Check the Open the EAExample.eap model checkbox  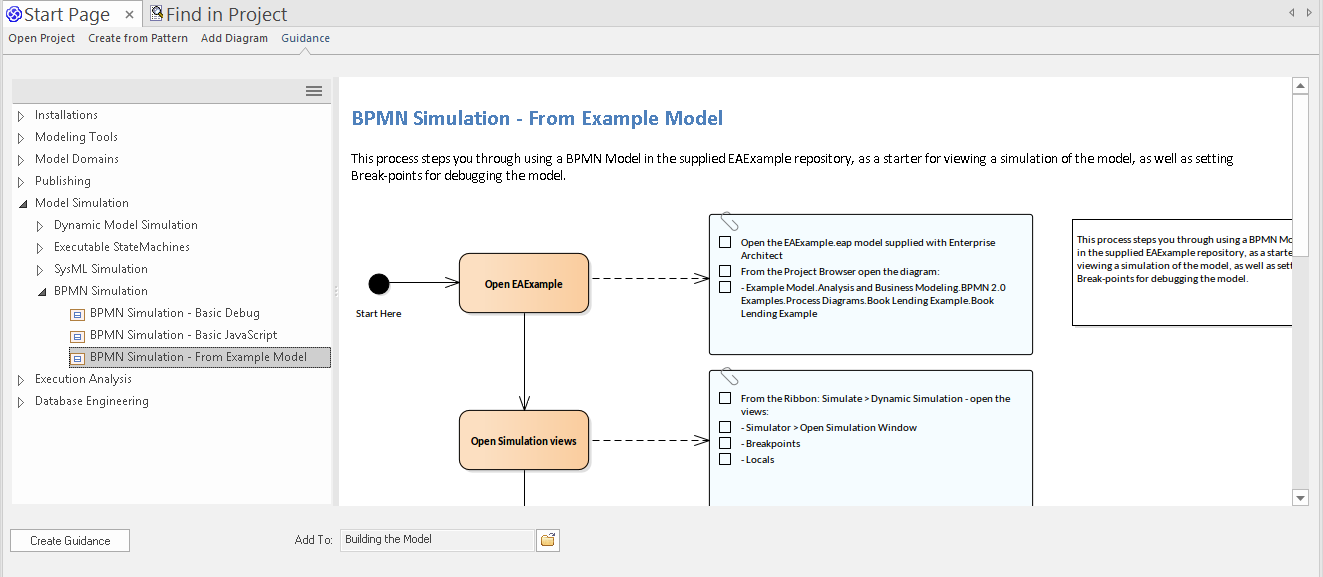(x=725, y=242)
